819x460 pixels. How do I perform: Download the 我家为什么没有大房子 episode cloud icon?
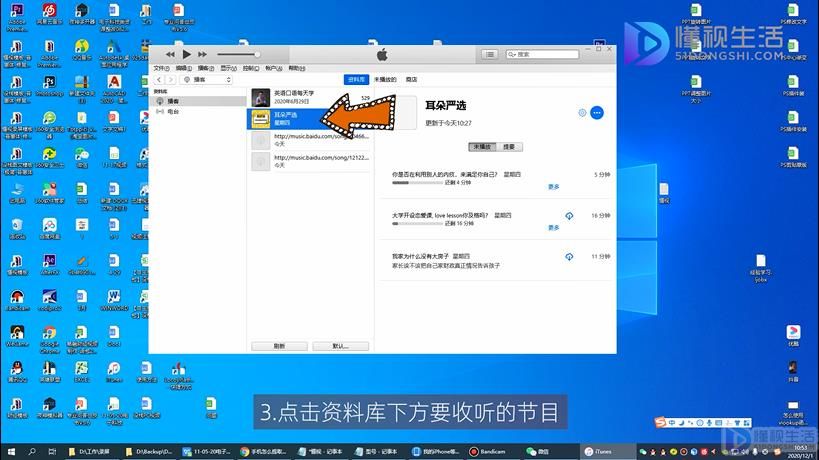tap(569, 257)
